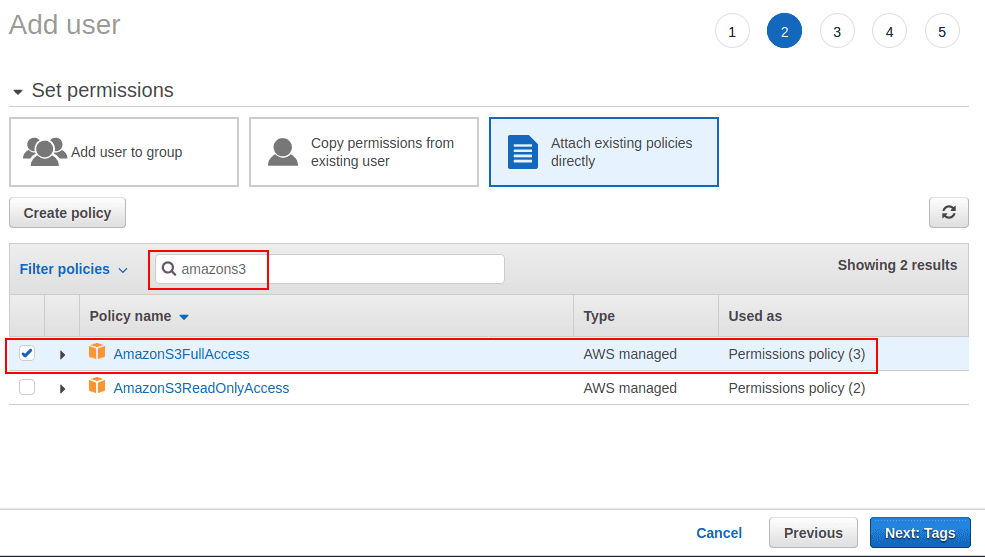Click the refresh policies icon button
Screen dimensions: 985x557
(x=948, y=212)
